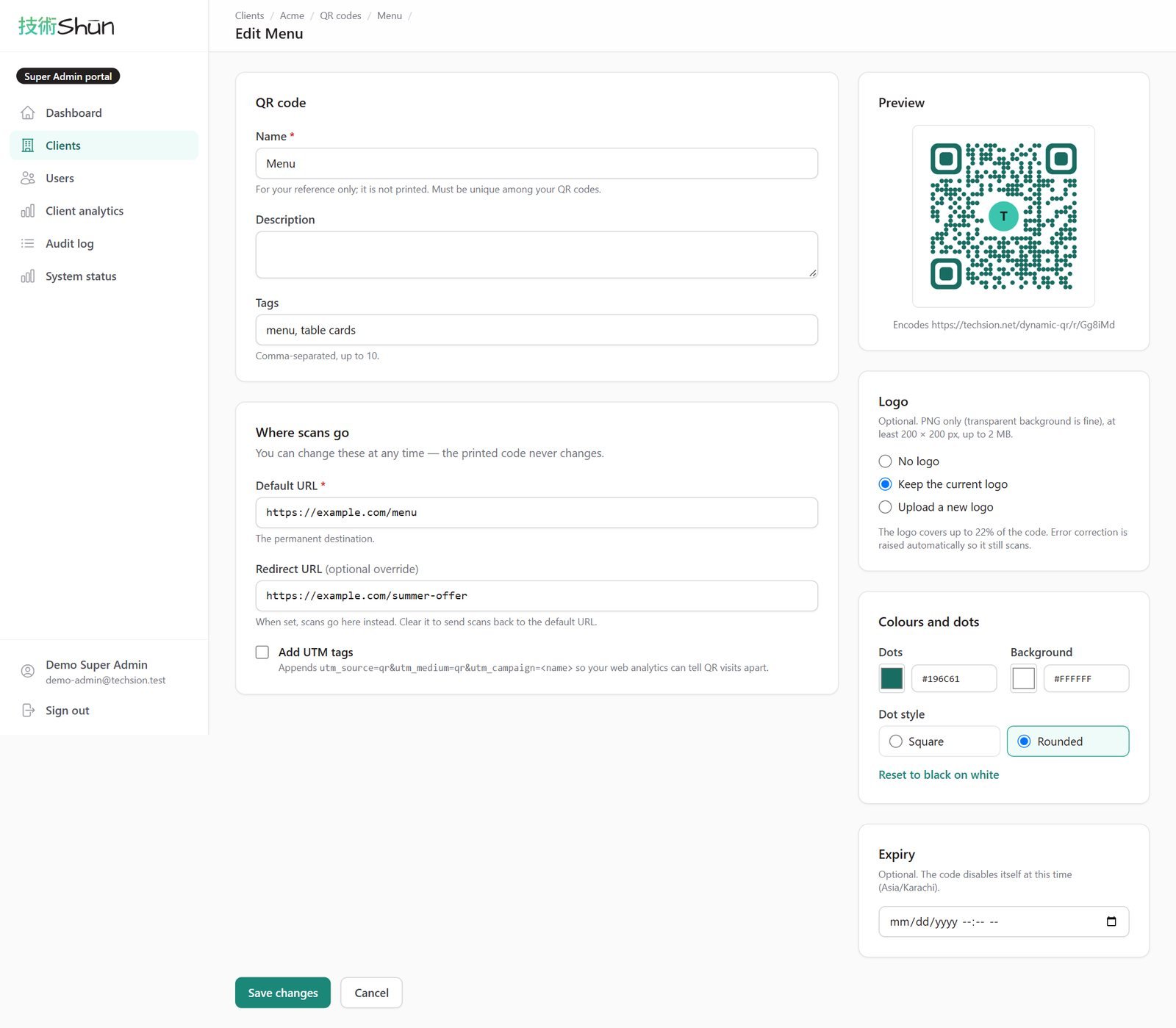This screenshot has width=1176, height=1028.
Task: Open the Expiry calendar picker icon
Action: click(1111, 921)
